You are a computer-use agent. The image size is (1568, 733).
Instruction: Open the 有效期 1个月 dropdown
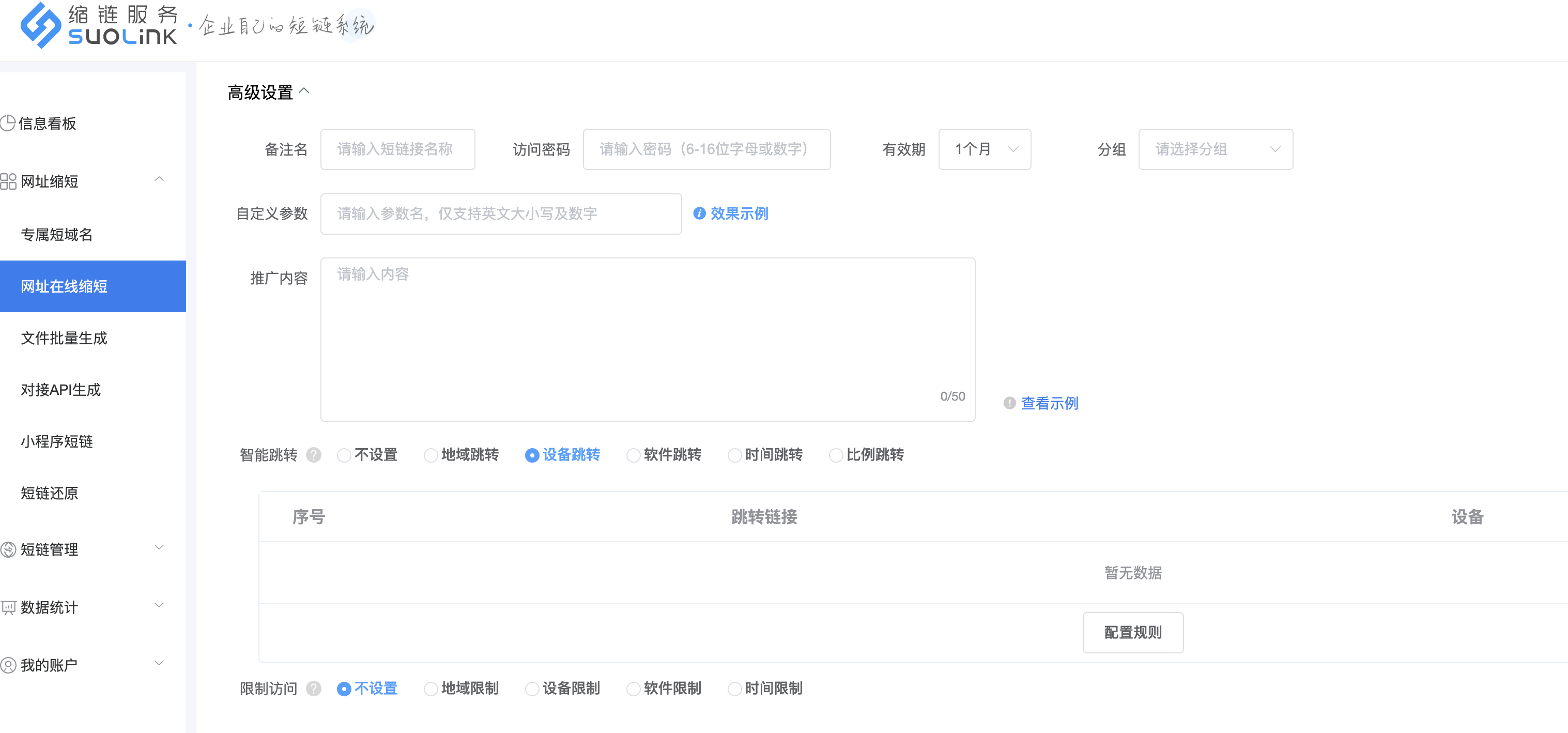pos(984,149)
